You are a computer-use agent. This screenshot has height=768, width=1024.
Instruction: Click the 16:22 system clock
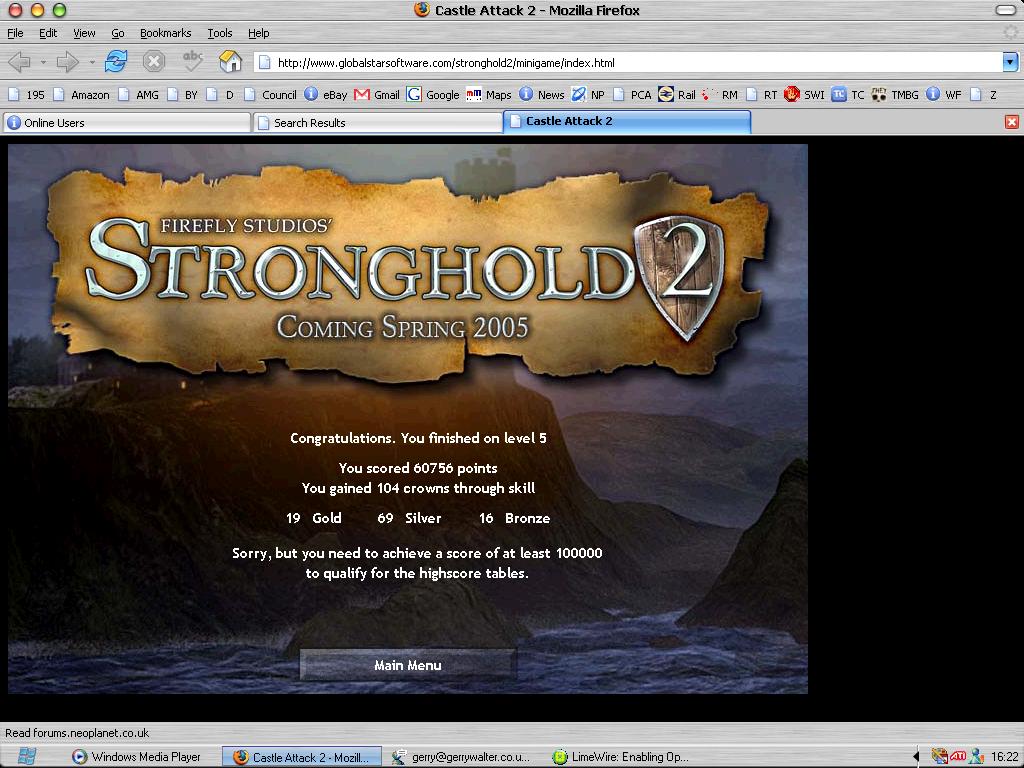point(1004,757)
